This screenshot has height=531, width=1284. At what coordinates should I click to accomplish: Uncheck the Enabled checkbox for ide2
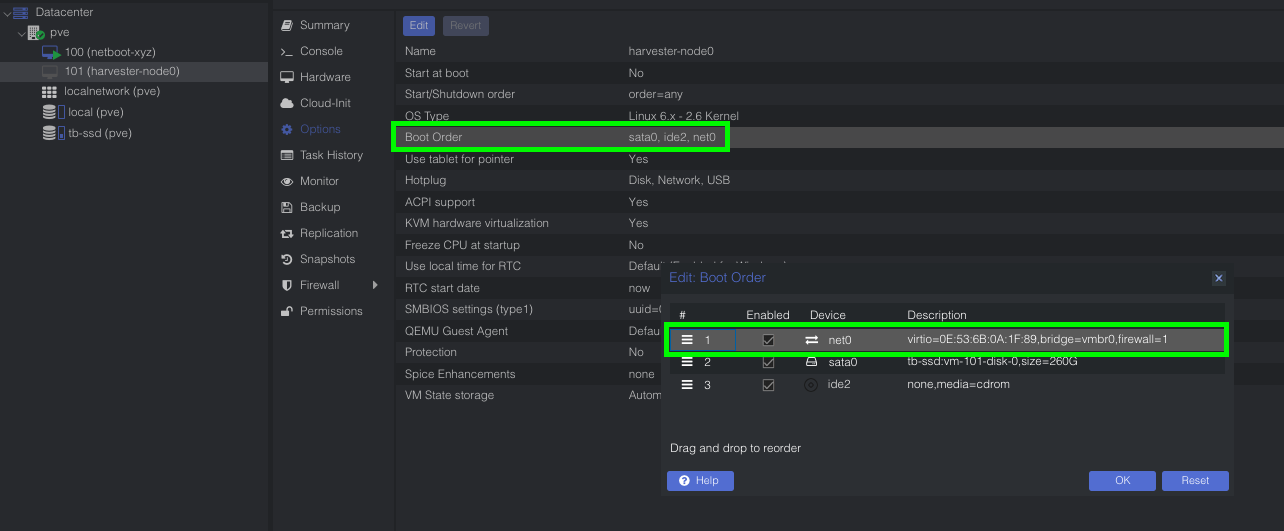tap(768, 384)
